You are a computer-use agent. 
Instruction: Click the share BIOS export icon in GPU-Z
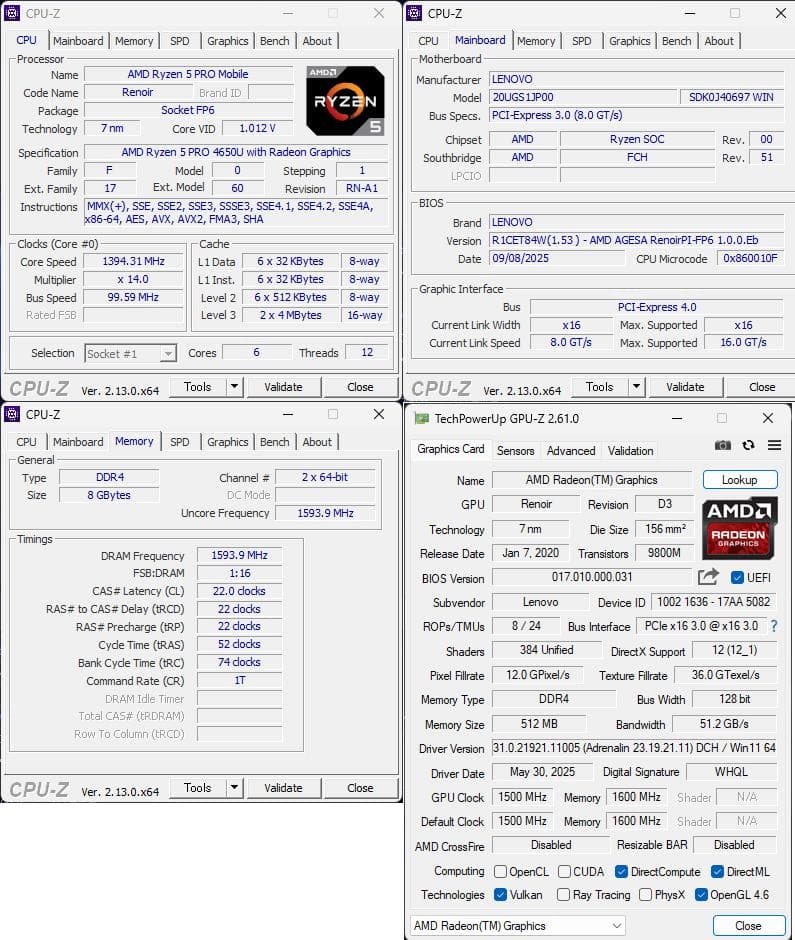pyautogui.click(x=708, y=577)
